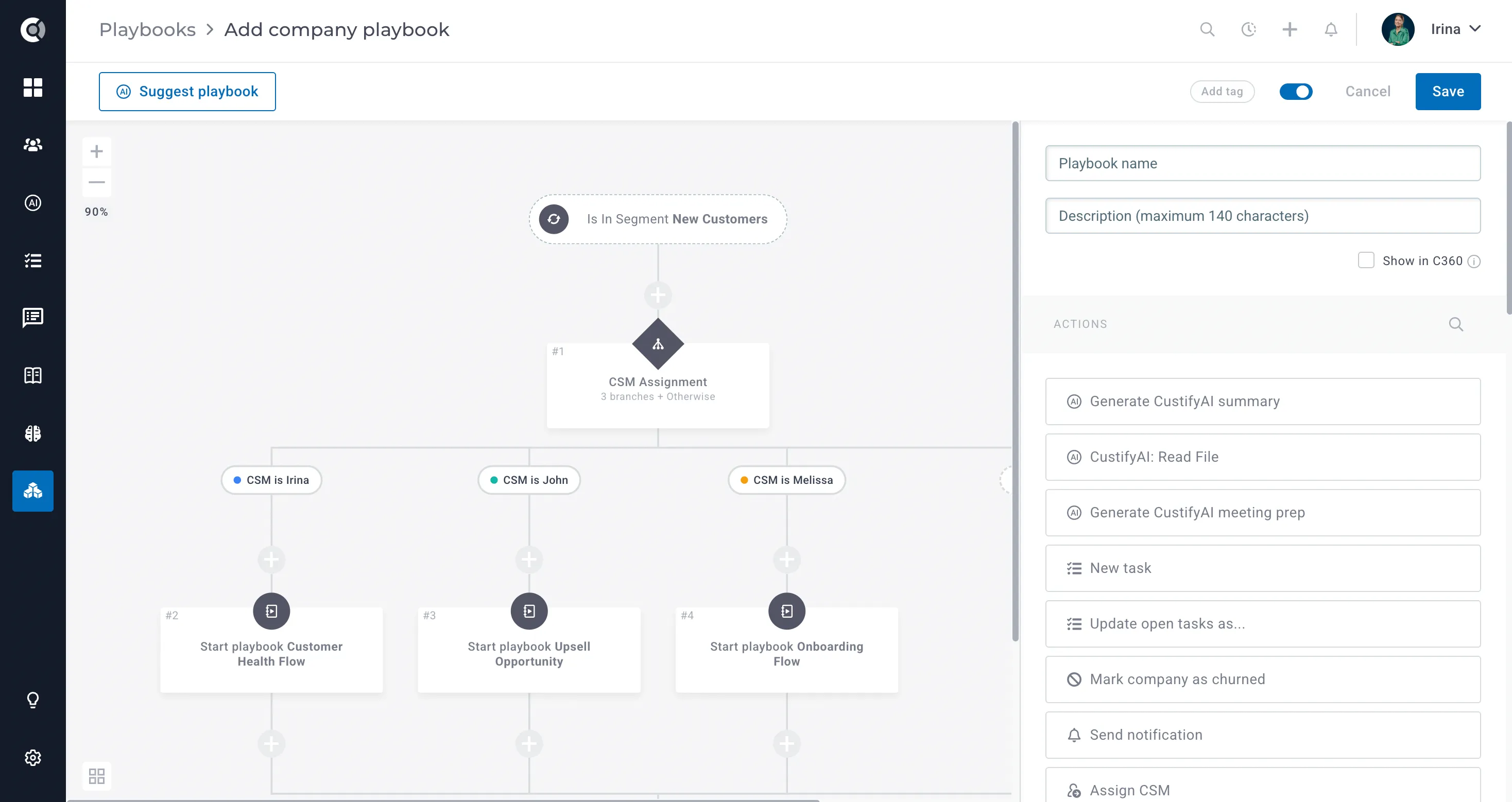The width and height of the screenshot is (1512, 802).
Task: Open the recent history clock icon
Action: click(1248, 29)
